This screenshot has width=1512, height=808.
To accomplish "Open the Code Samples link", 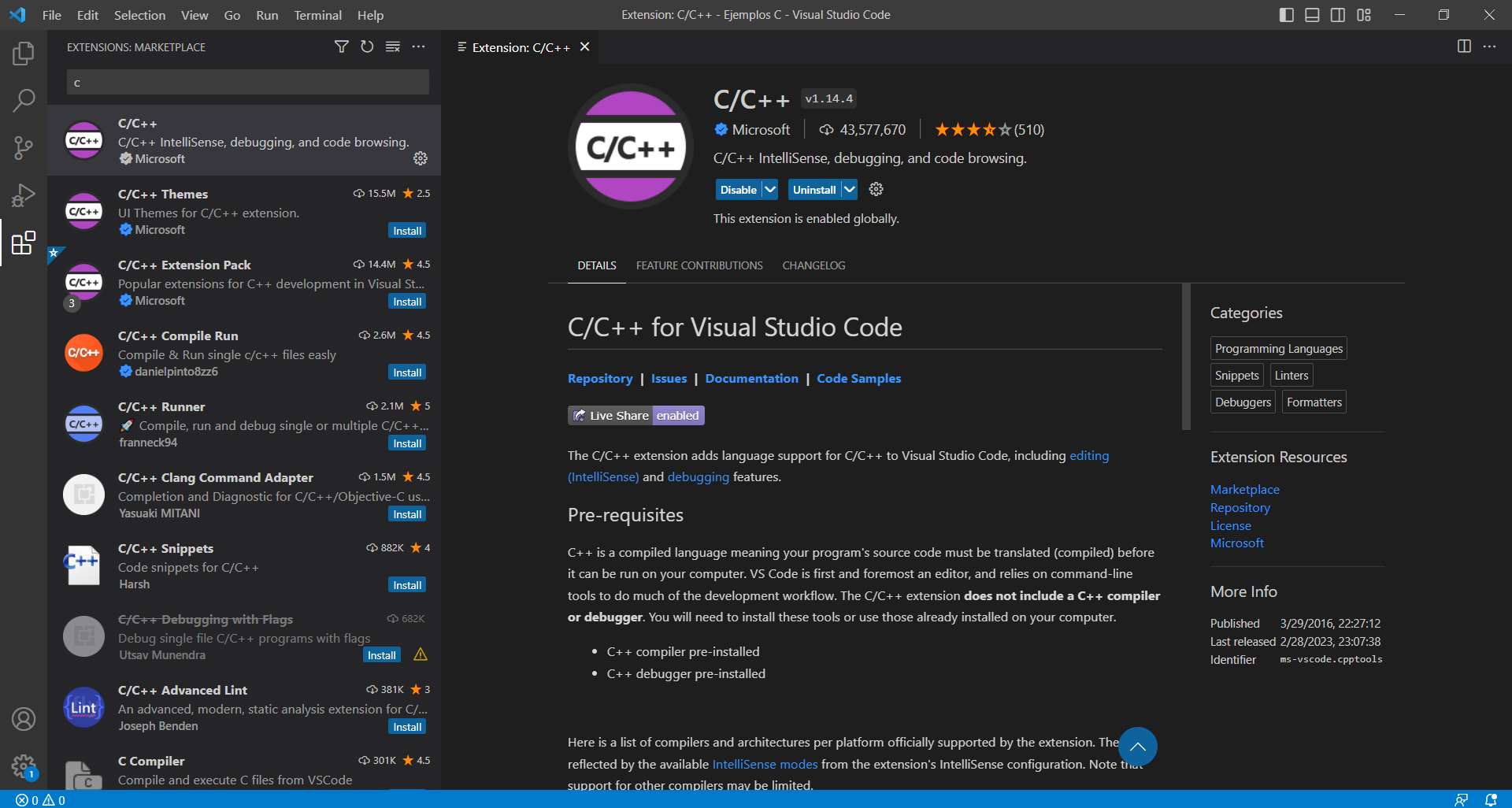I will click(858, 378).
